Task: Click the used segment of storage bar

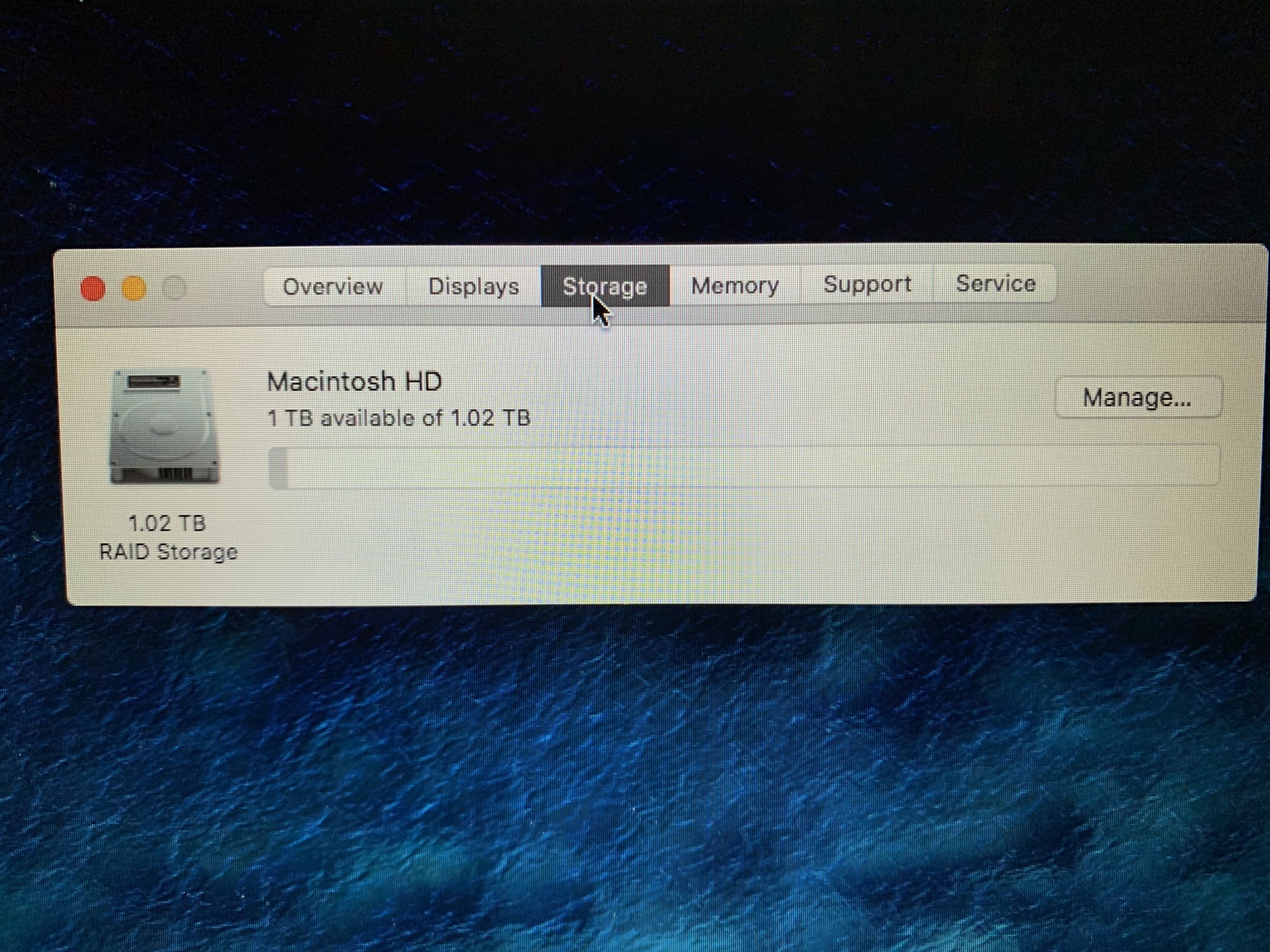Action: [x=278, y=468]
